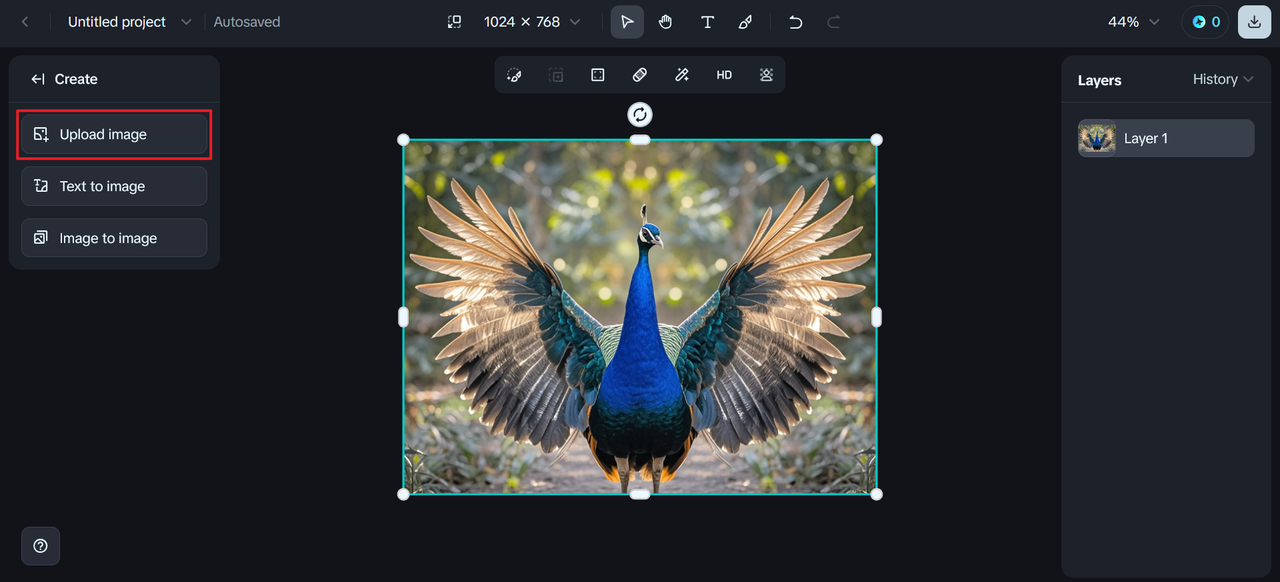The image size is (1280, 582).
Task: Click the dashed-square outpaint icon
Action: point(556,75)
